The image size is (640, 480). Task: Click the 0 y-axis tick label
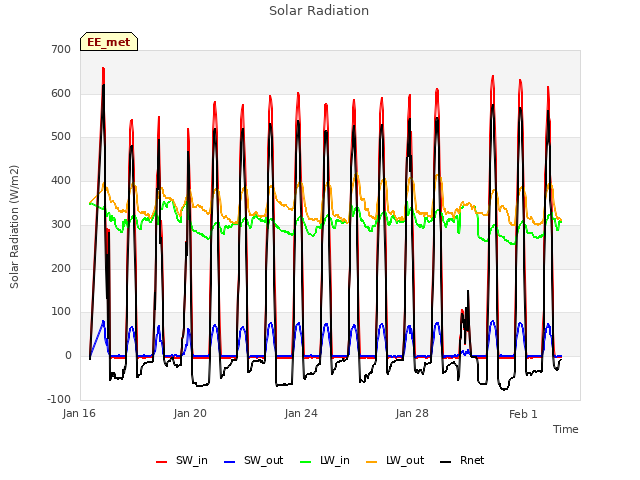[x=68, y=356]
